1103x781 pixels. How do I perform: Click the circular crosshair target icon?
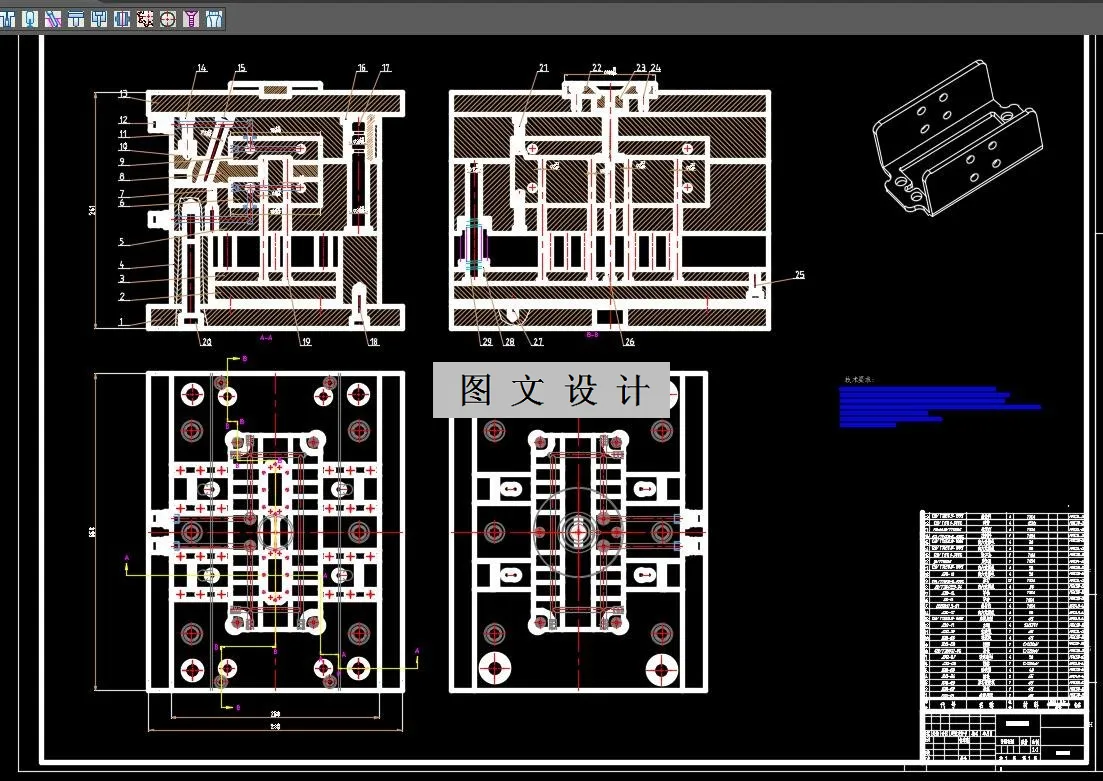click(x=167, y=19)
